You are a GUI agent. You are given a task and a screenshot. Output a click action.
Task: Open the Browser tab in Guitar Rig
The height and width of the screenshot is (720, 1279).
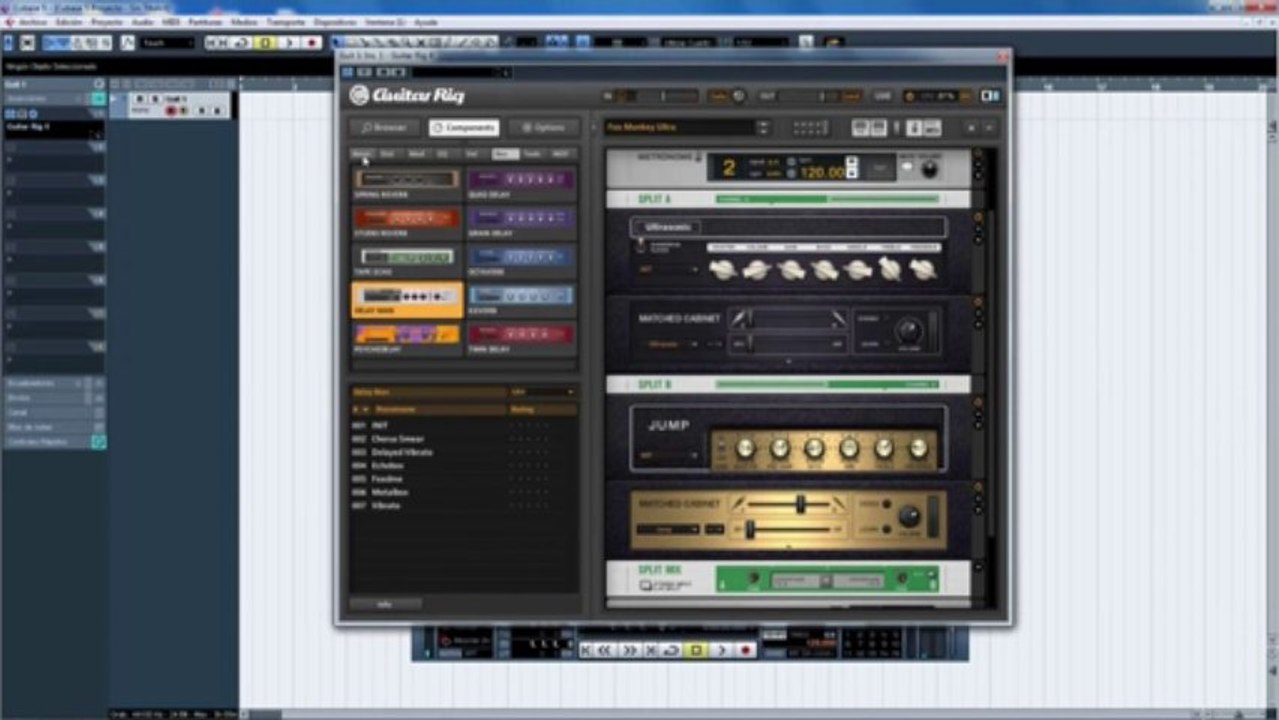384,128
